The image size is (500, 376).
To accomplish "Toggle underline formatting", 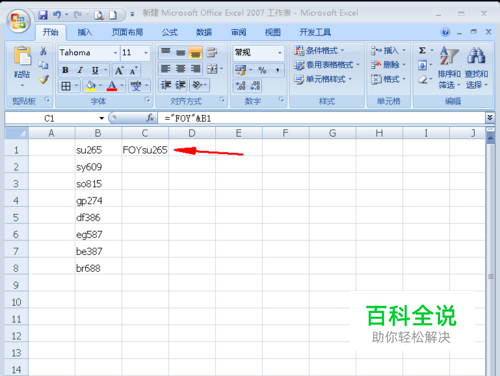I will 95,70.
